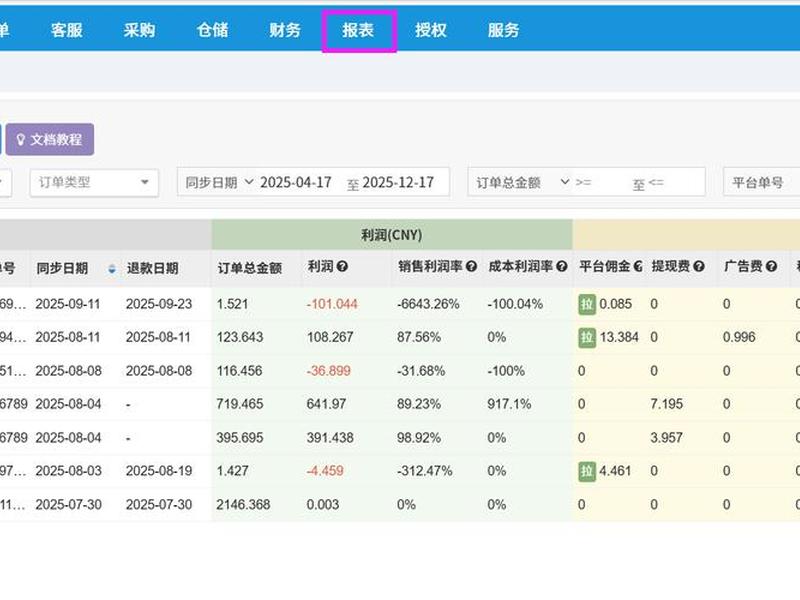This screenshot has width=800, height=600.
Task: Click order total 2146.368
Action: coord(243,505)
